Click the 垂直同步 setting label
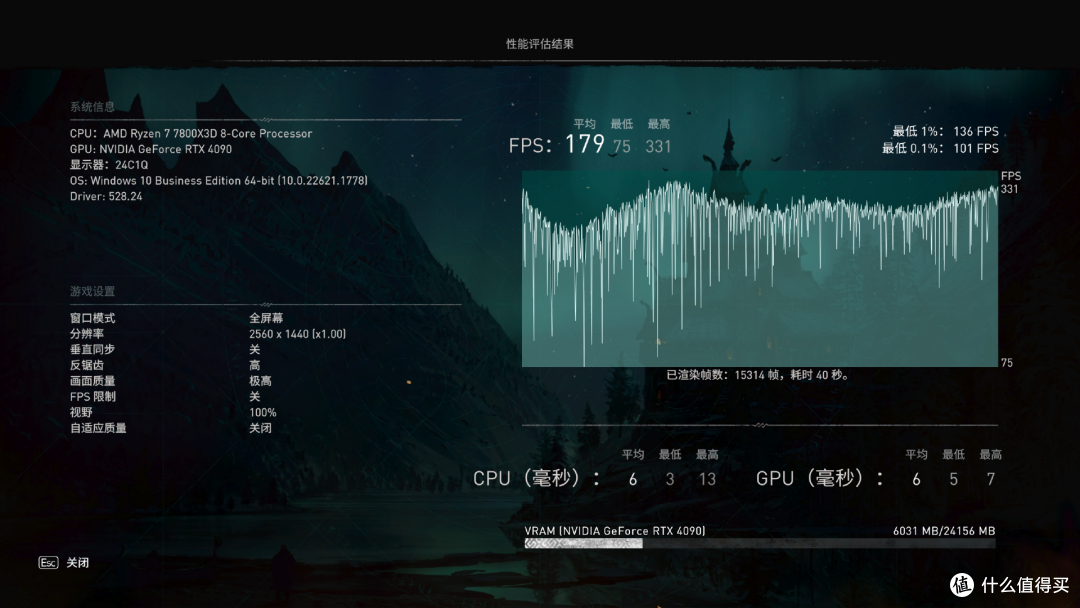The height and width of the screenshot is (608, 1080). [x=92, y=350]
